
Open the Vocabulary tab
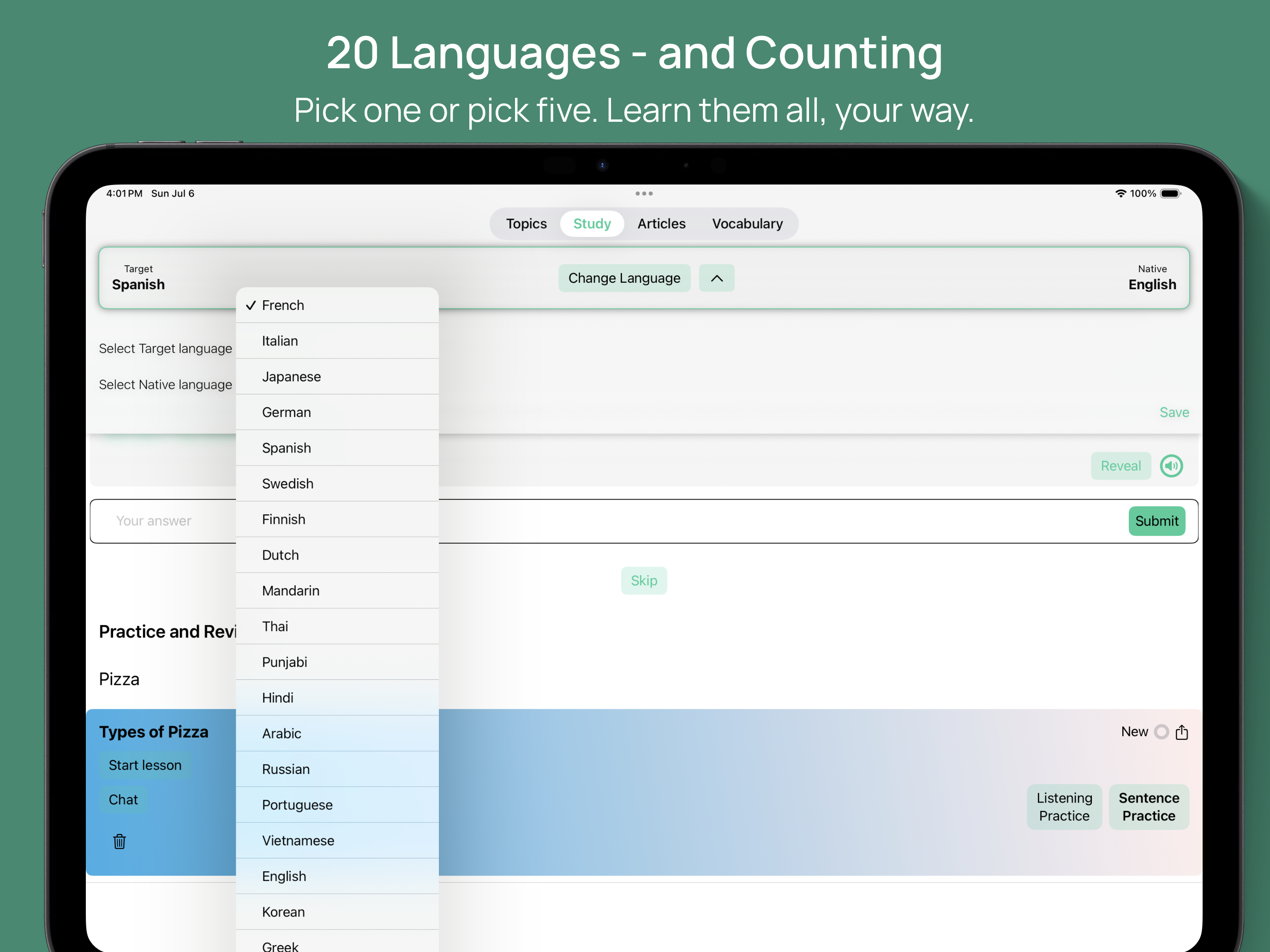[747, 224]
